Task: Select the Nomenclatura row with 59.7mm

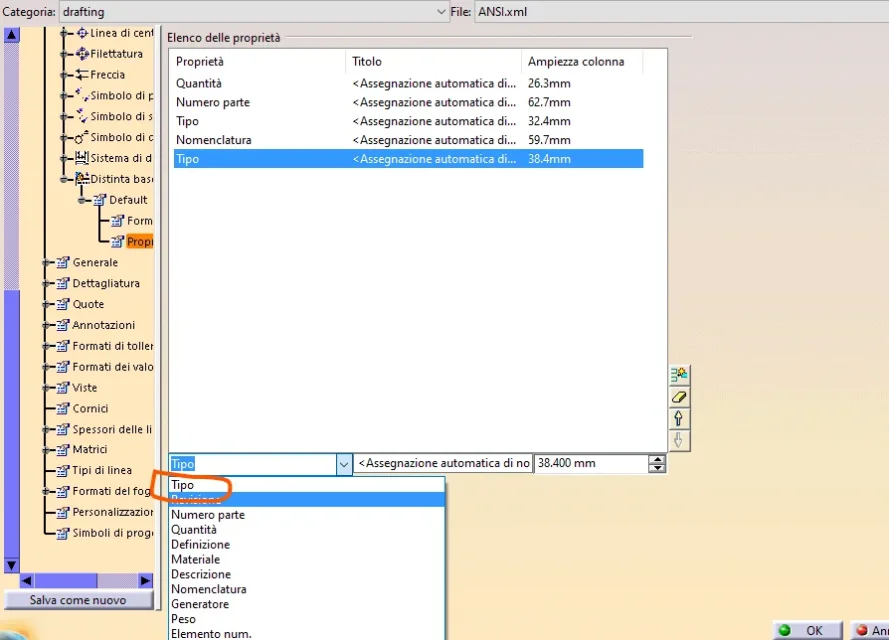Action: [x=408, y=139]
